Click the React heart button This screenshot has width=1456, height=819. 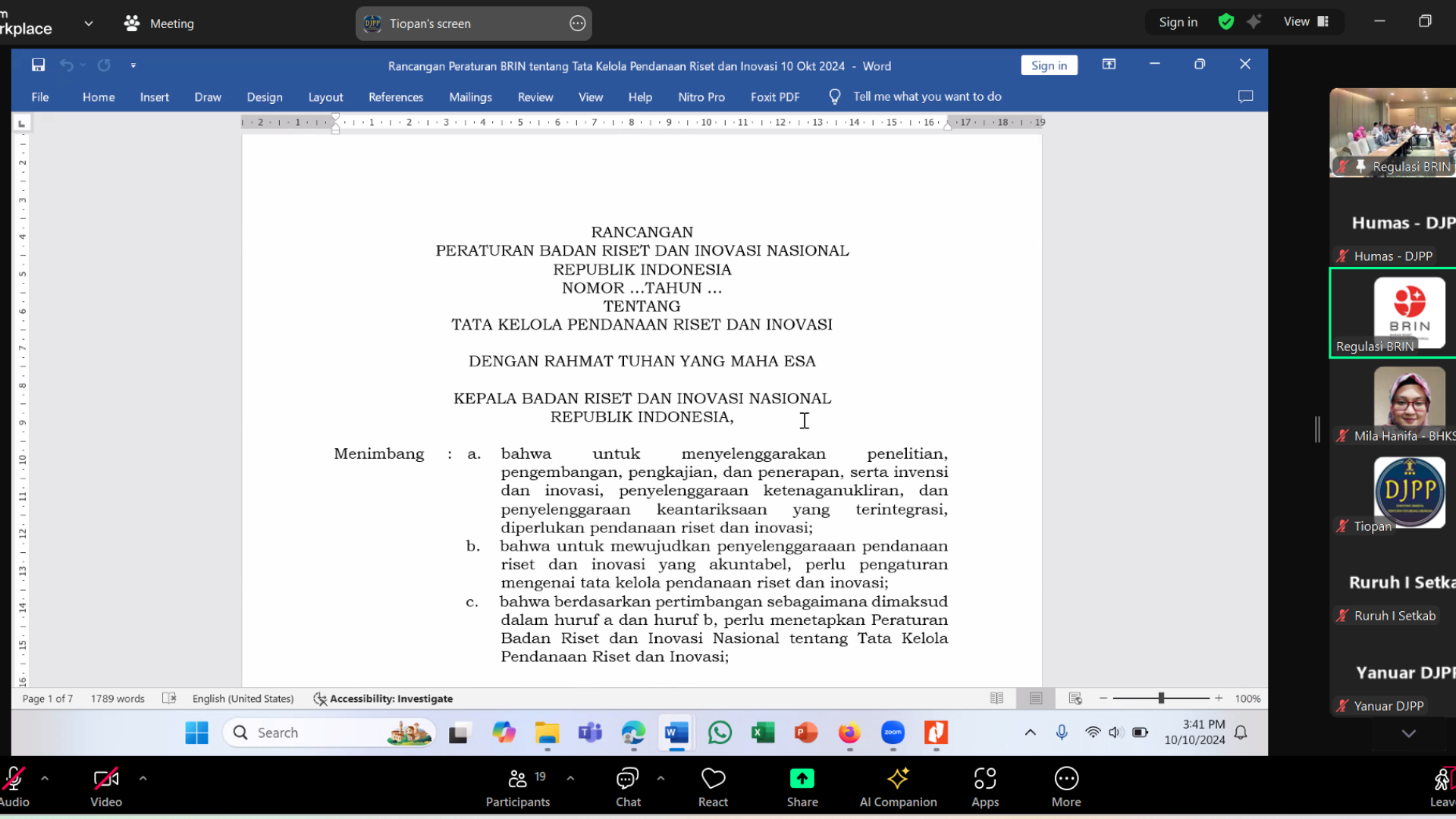tap(713, 787)
